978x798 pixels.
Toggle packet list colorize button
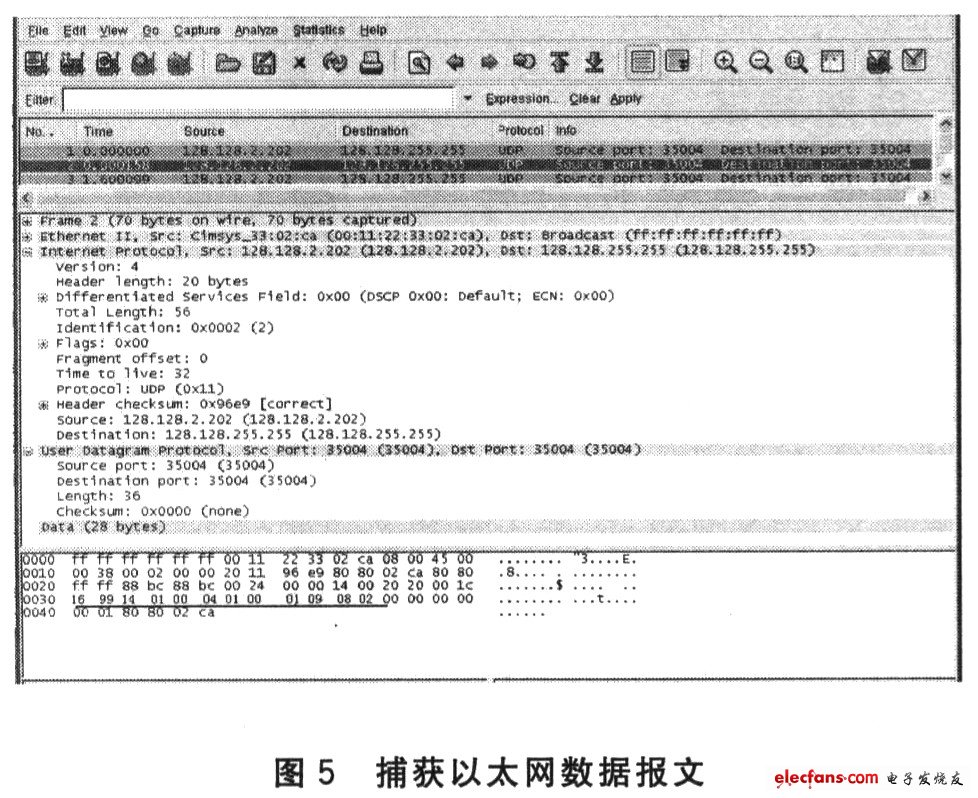tap(644, 64)
